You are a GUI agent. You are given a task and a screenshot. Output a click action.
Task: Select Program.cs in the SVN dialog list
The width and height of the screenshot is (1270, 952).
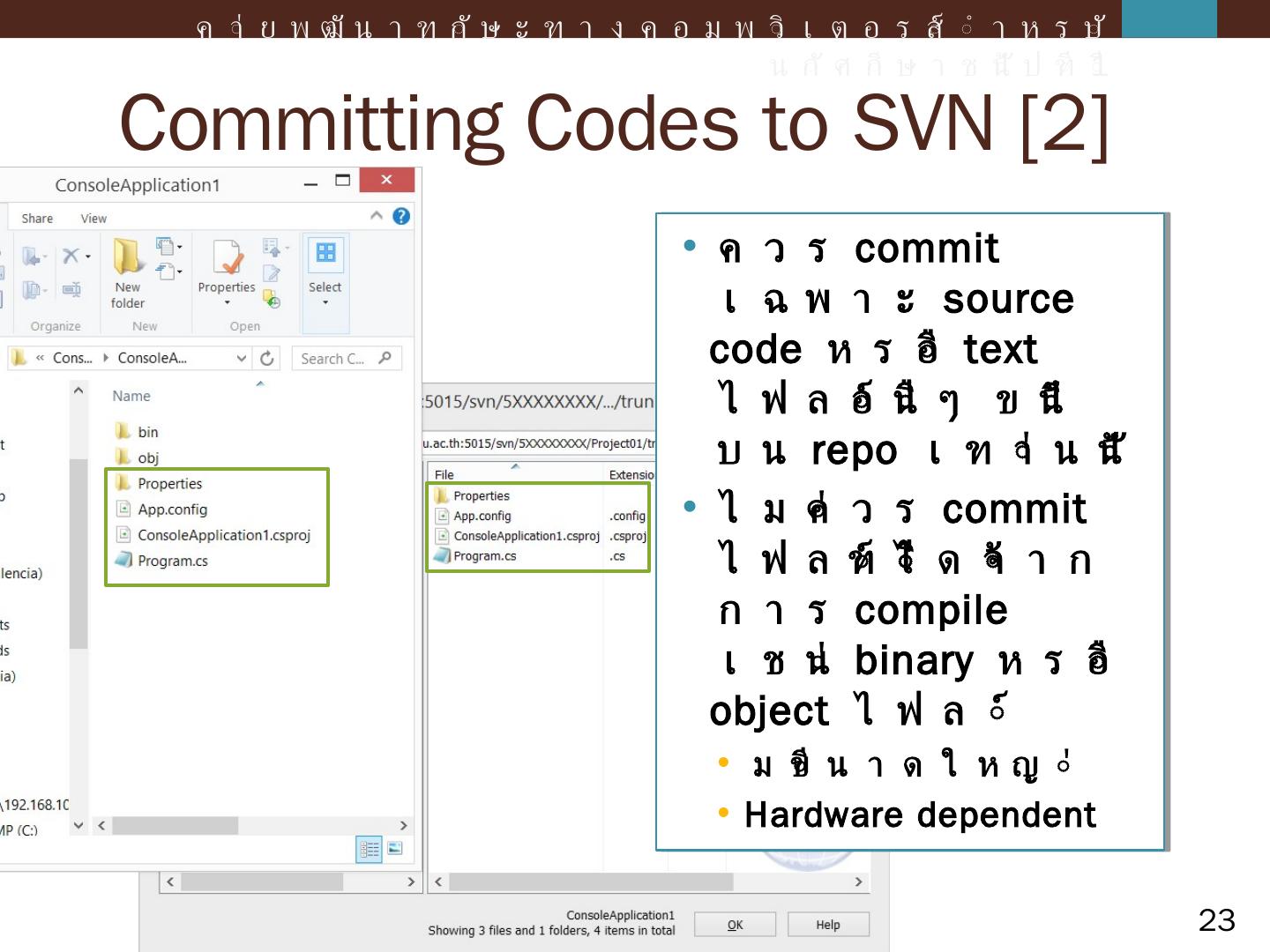click(476, 556)
